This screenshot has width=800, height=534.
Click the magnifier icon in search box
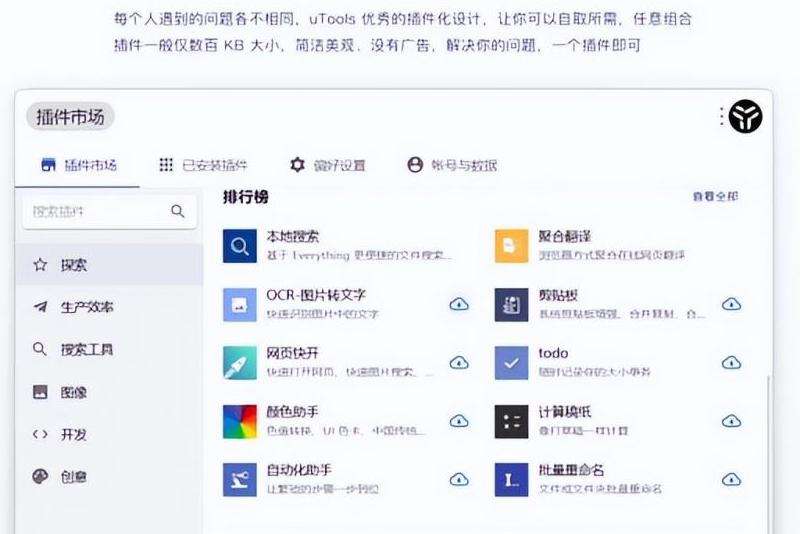[x=177, y=211]
